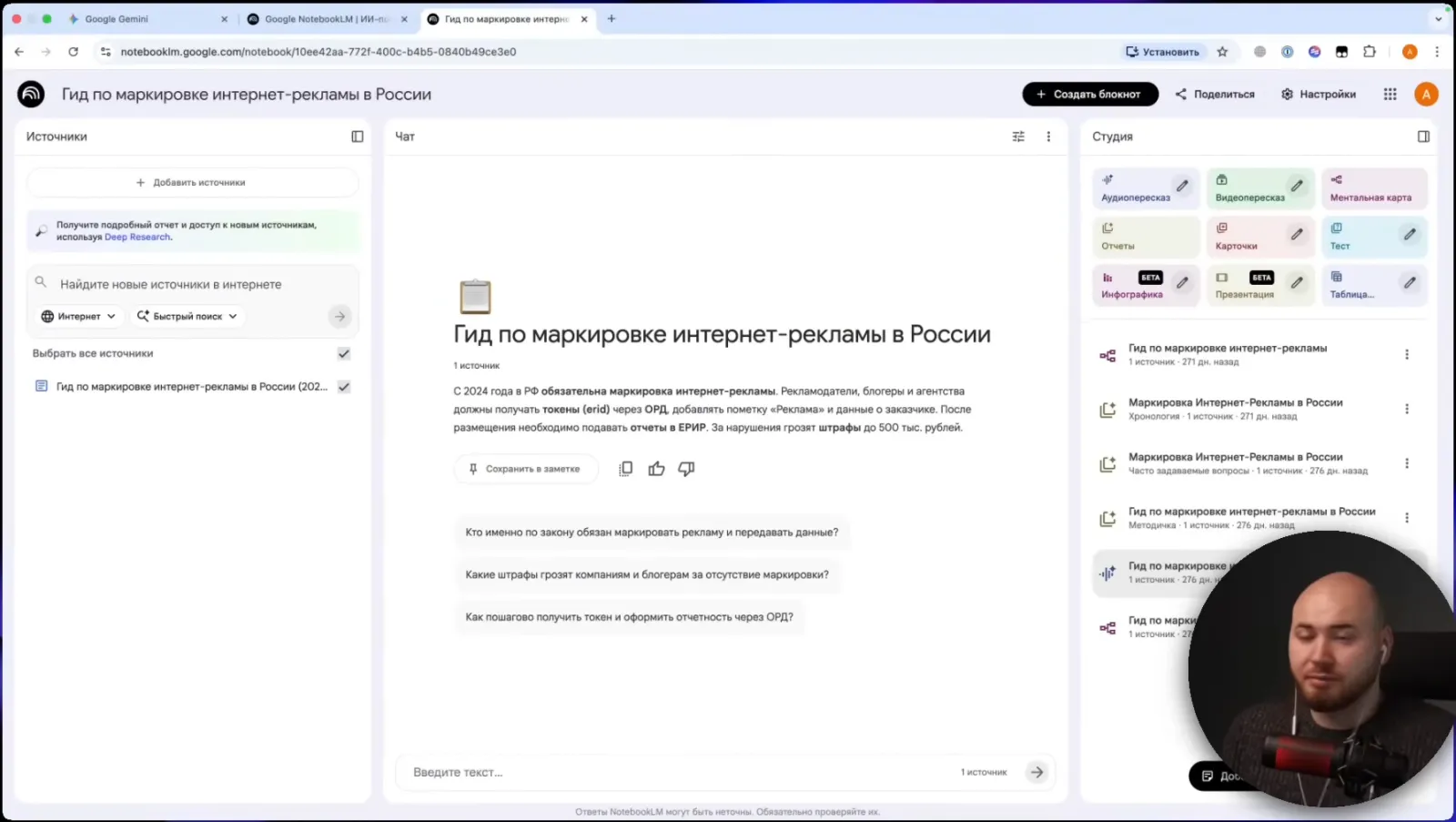Send the chat message arrow
This screenshot has width=1456, height=822.
(x=1036, y=772)
